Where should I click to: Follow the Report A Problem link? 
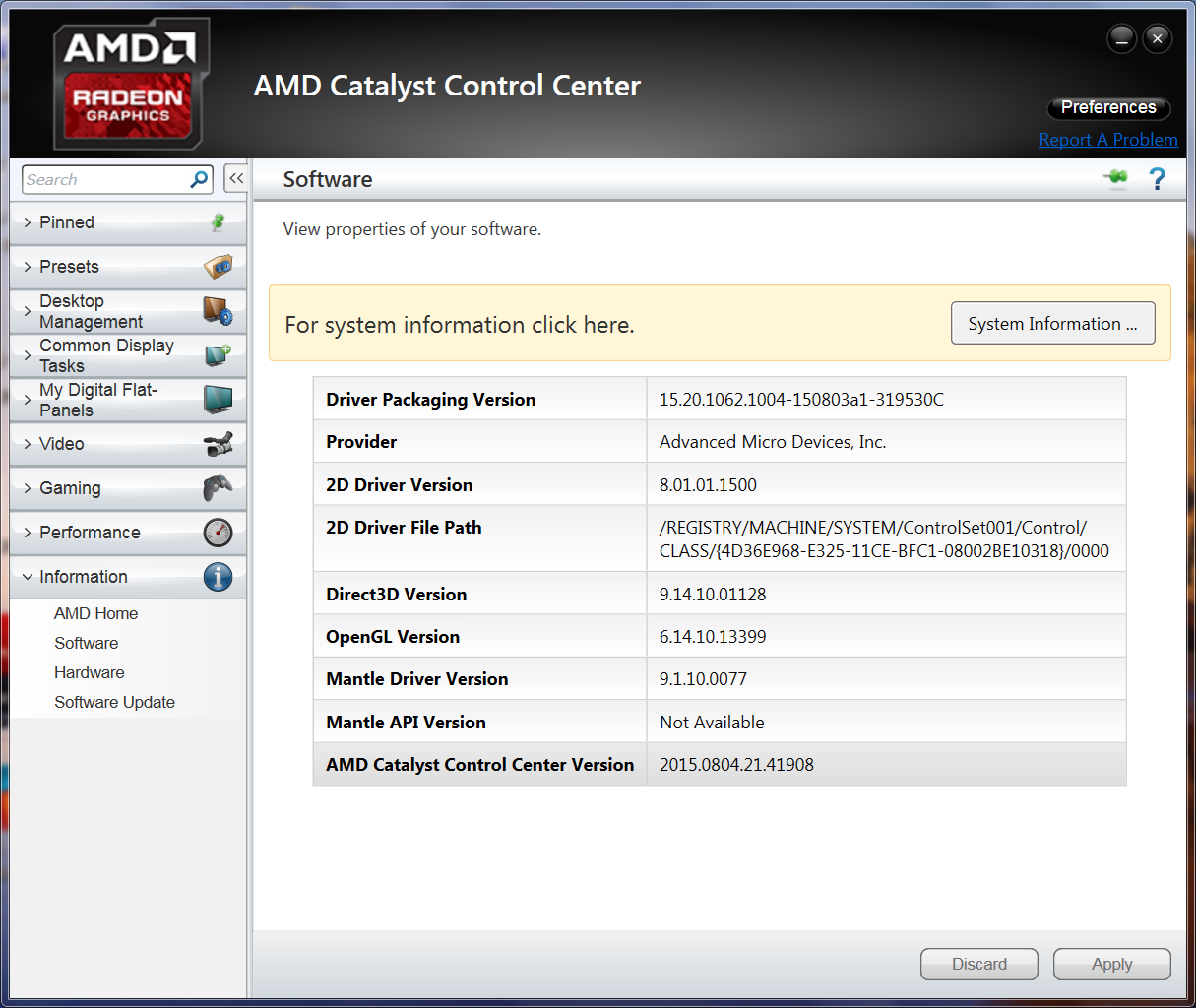tap(1108, 140)
